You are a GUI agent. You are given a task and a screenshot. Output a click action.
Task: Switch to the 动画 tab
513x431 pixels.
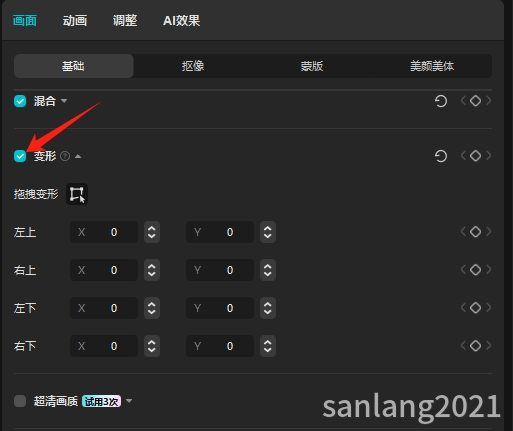click(75, 21)
